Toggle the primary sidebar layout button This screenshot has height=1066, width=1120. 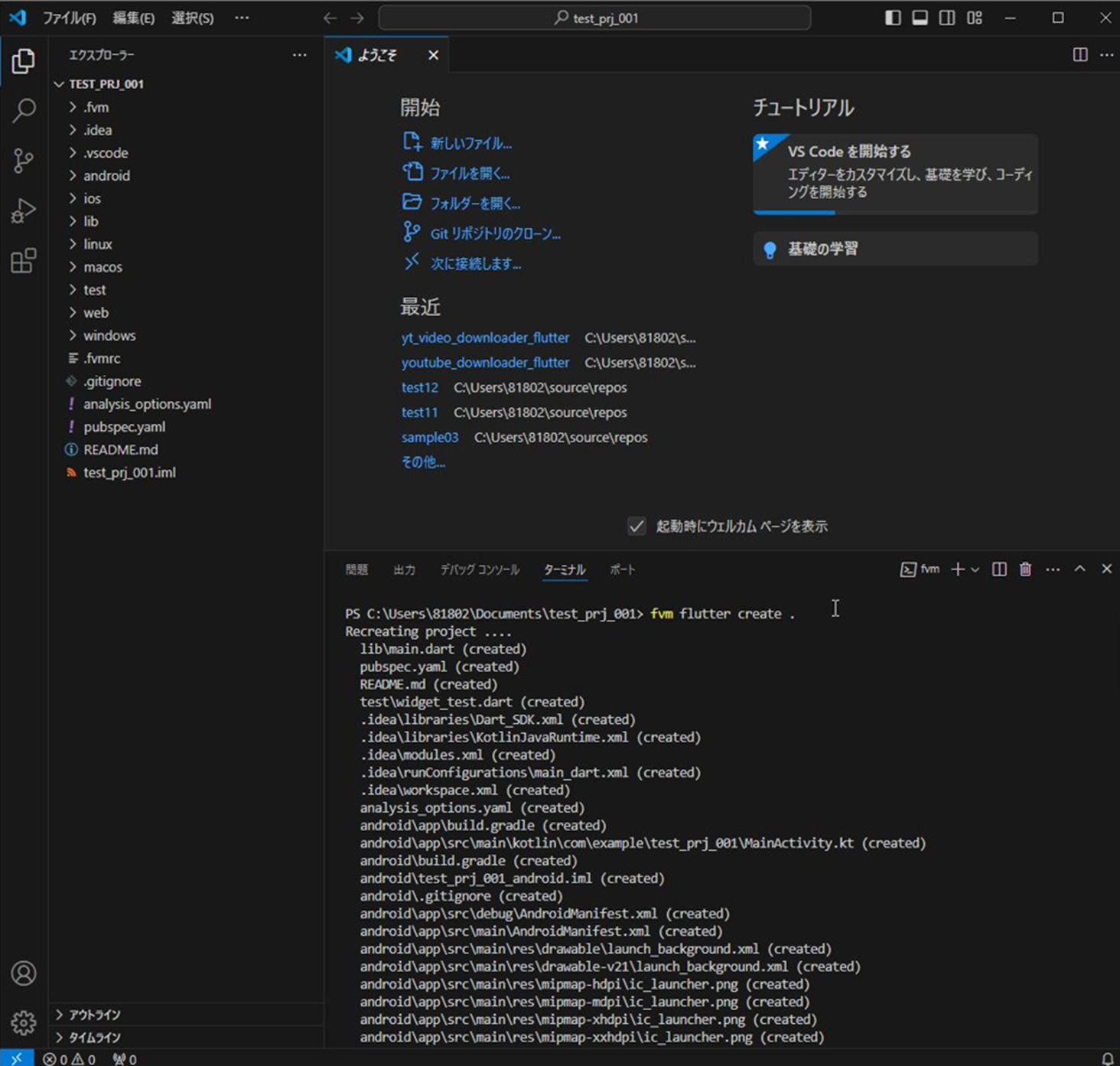(893, 17)
